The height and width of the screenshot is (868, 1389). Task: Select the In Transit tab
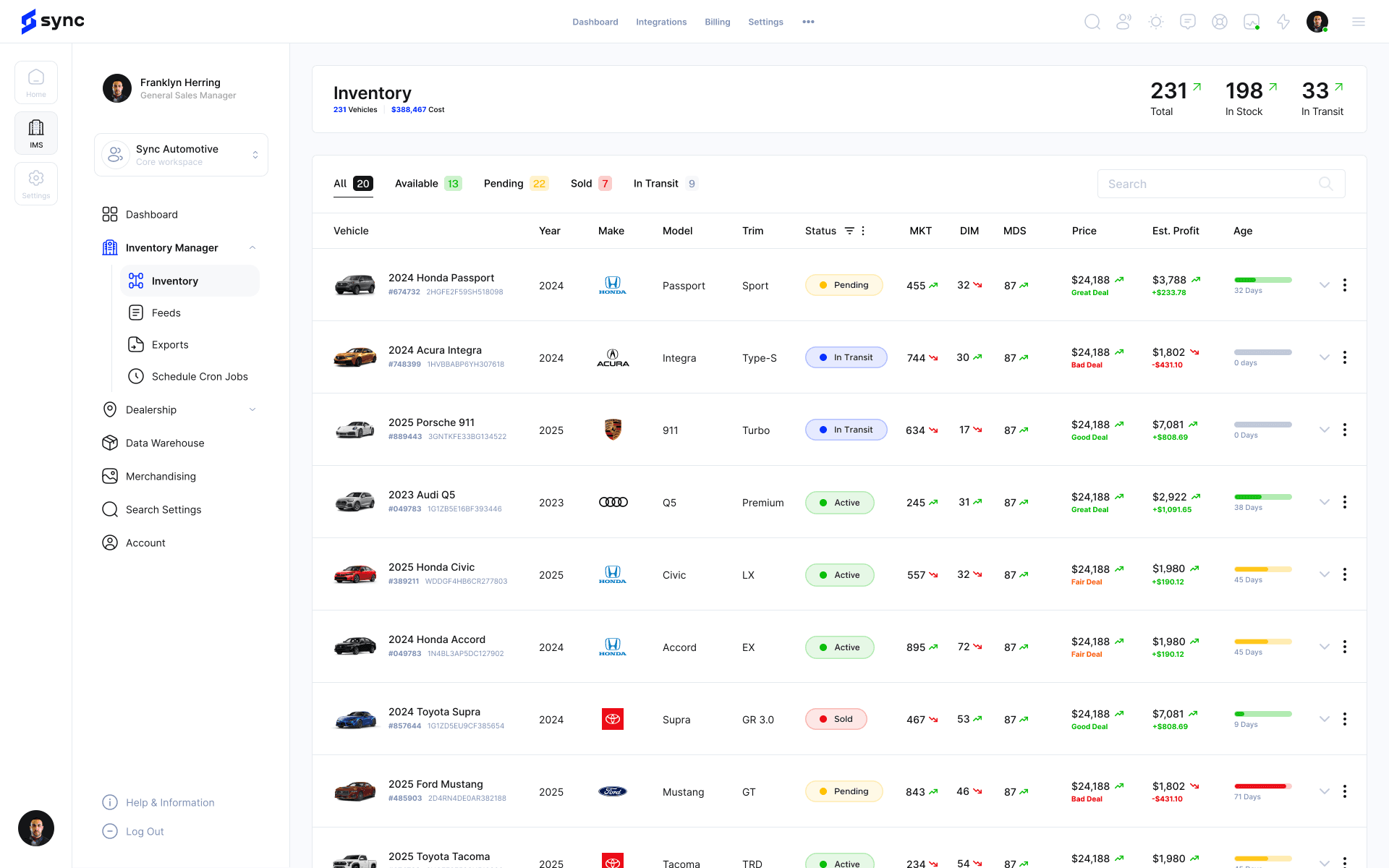click(666, 184)
